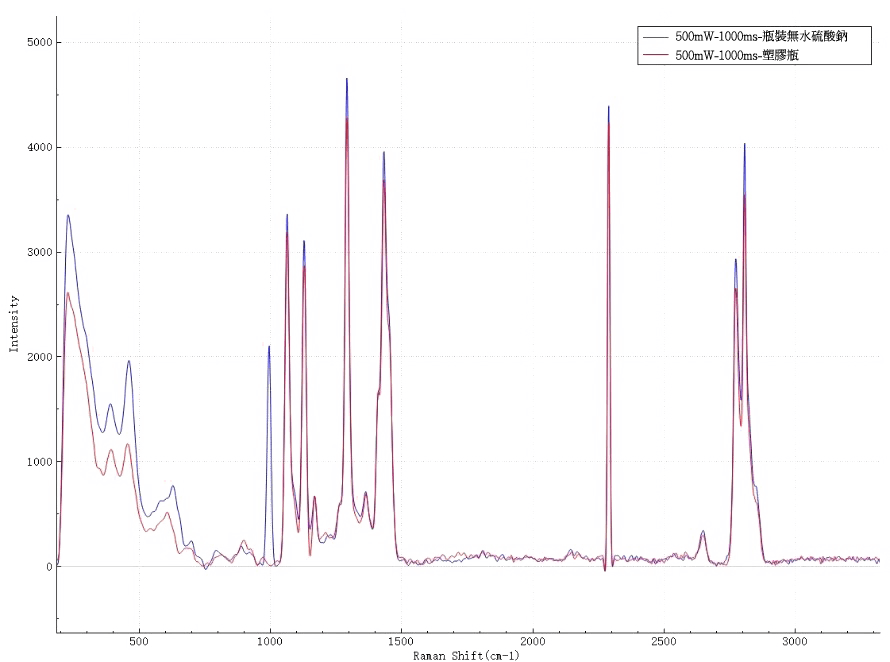Click the 1500 tick label on x-axis
This screenshot has height=662, width=890.
pyautogui.click(x=401, y=642)
